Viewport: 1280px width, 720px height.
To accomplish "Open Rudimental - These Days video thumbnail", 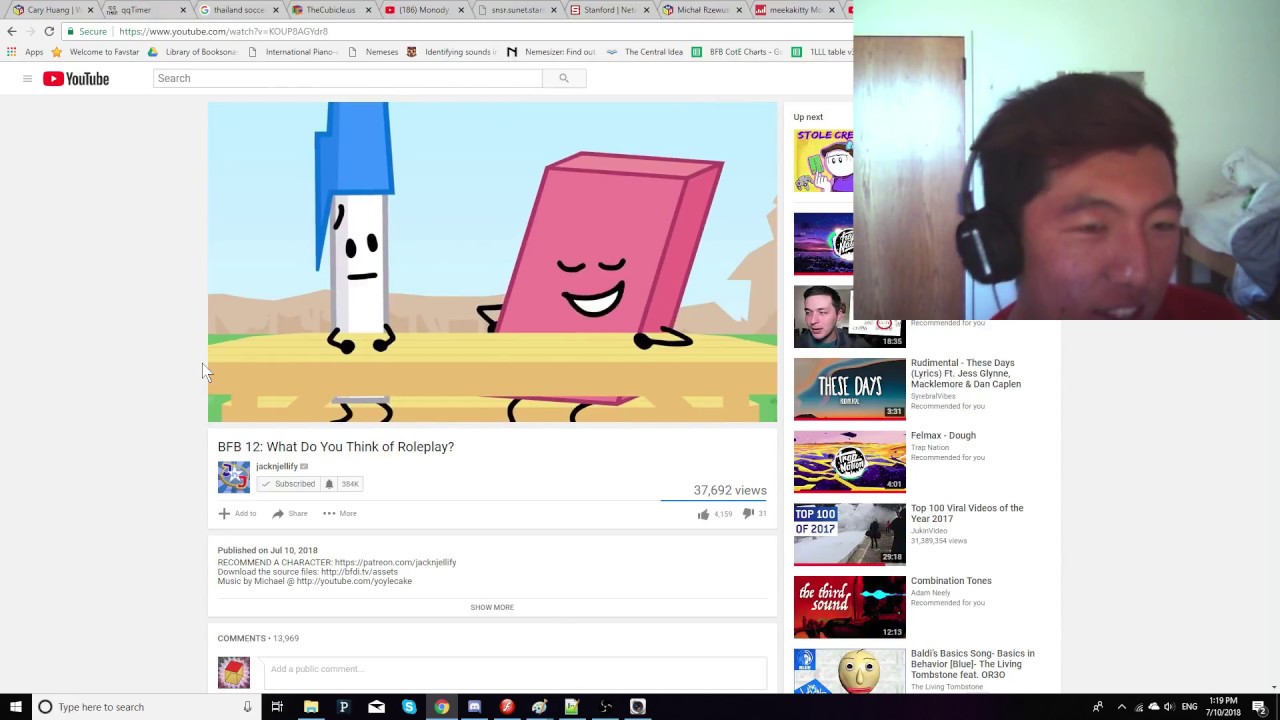I will [850, 389].
